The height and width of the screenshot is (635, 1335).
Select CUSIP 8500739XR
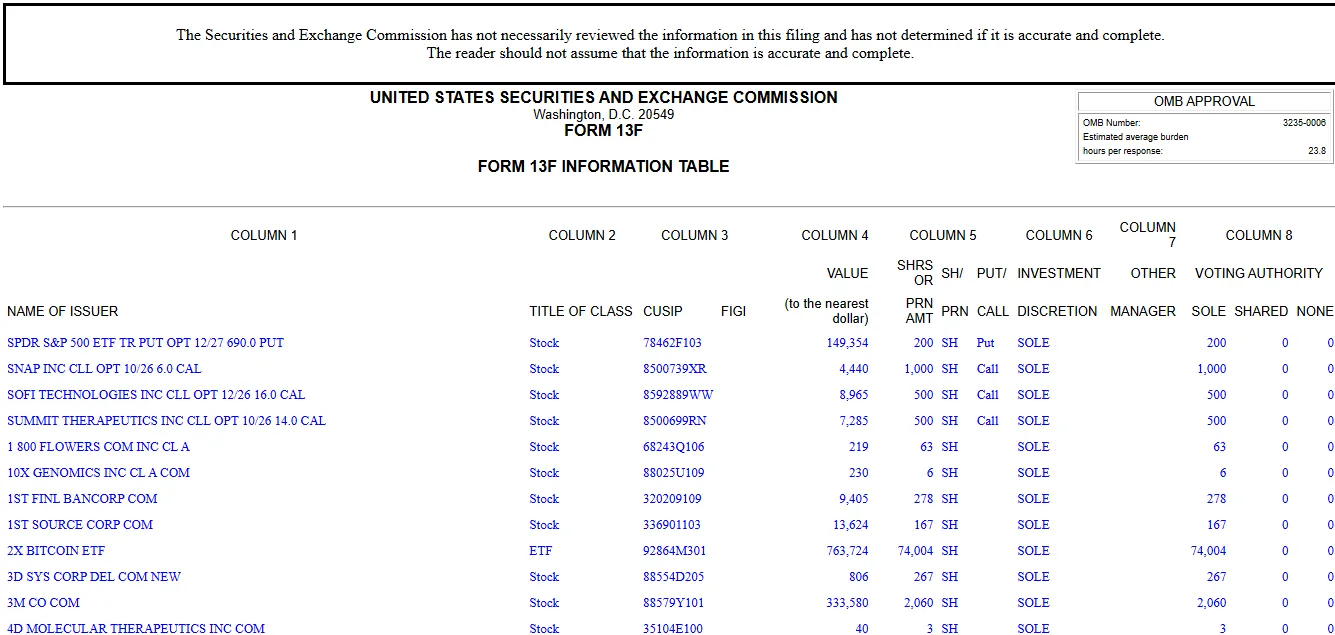point(675,369)
